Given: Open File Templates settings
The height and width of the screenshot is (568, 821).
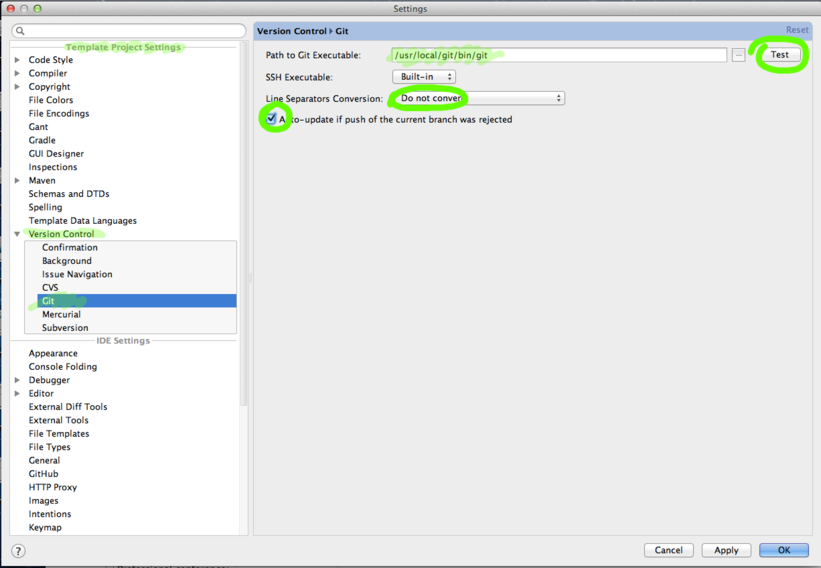Looking at the screenshot, I should tap(59, 433).
